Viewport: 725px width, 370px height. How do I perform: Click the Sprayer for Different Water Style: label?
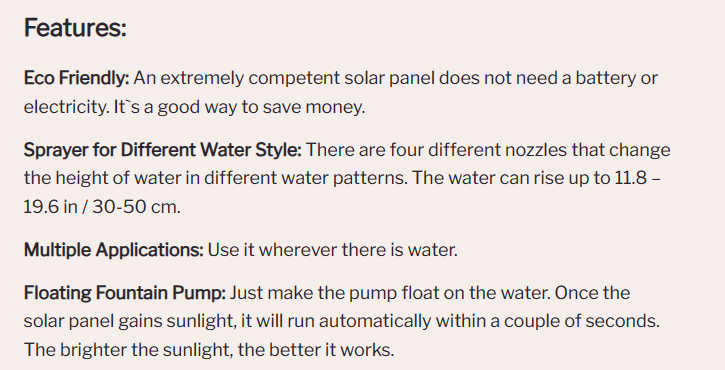pyautogui.click(x=163, y=150)
